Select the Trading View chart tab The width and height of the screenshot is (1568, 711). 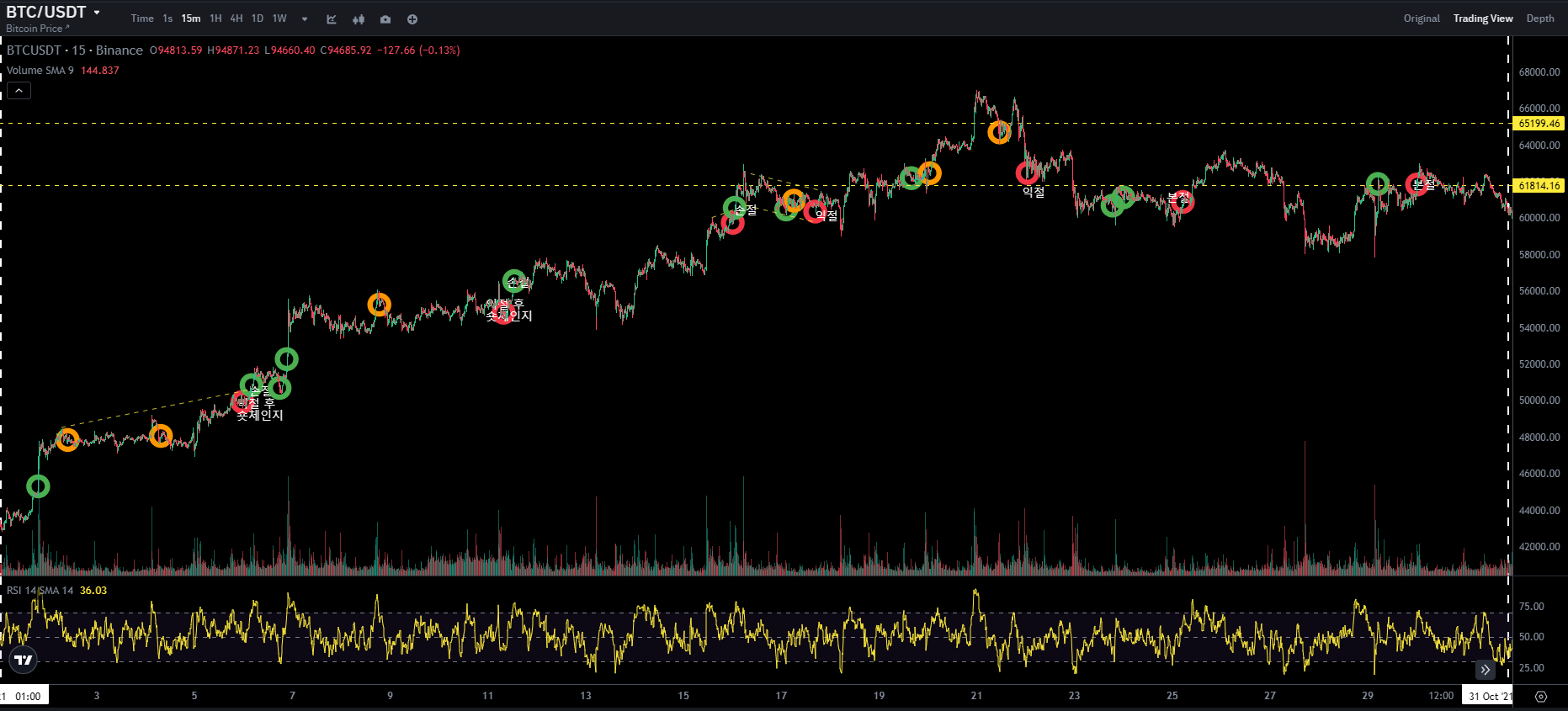pos(1483,19)
